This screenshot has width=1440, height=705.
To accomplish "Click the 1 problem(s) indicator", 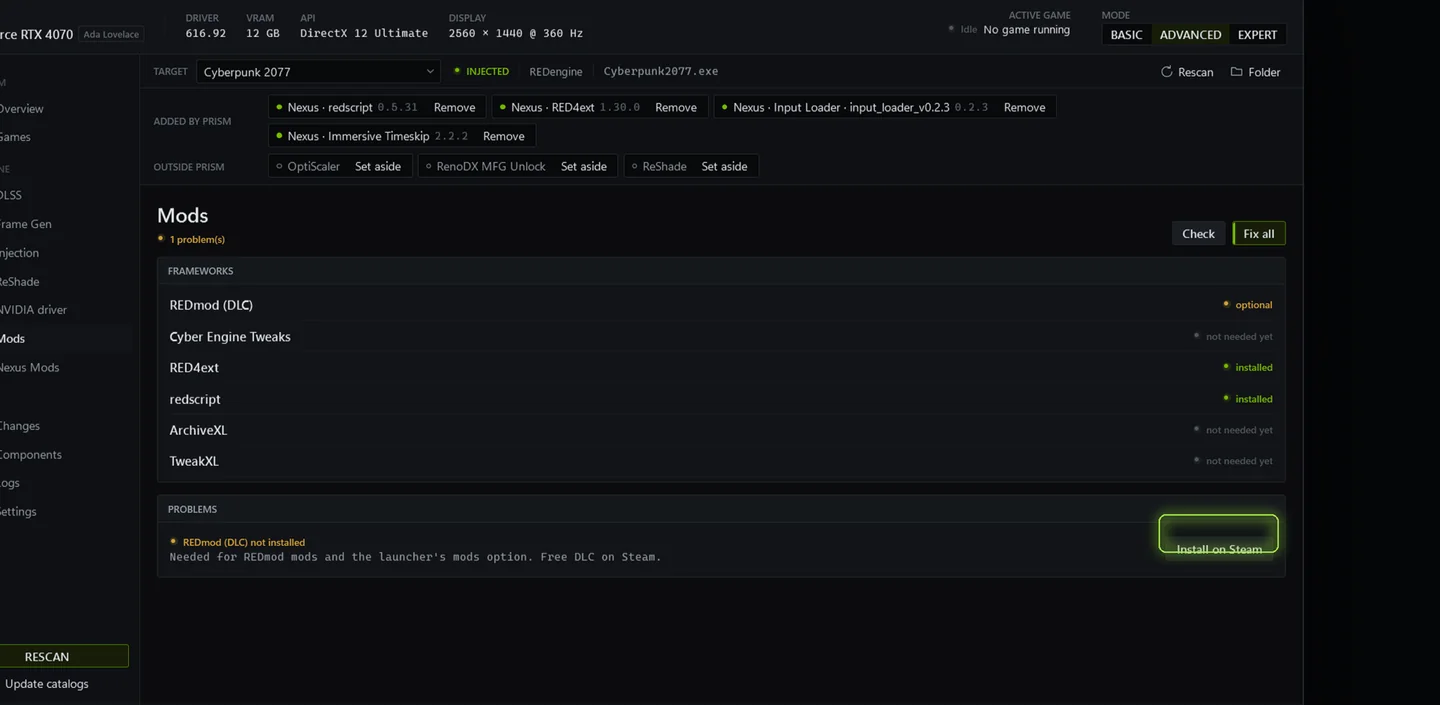I will [x=191, y=240].
